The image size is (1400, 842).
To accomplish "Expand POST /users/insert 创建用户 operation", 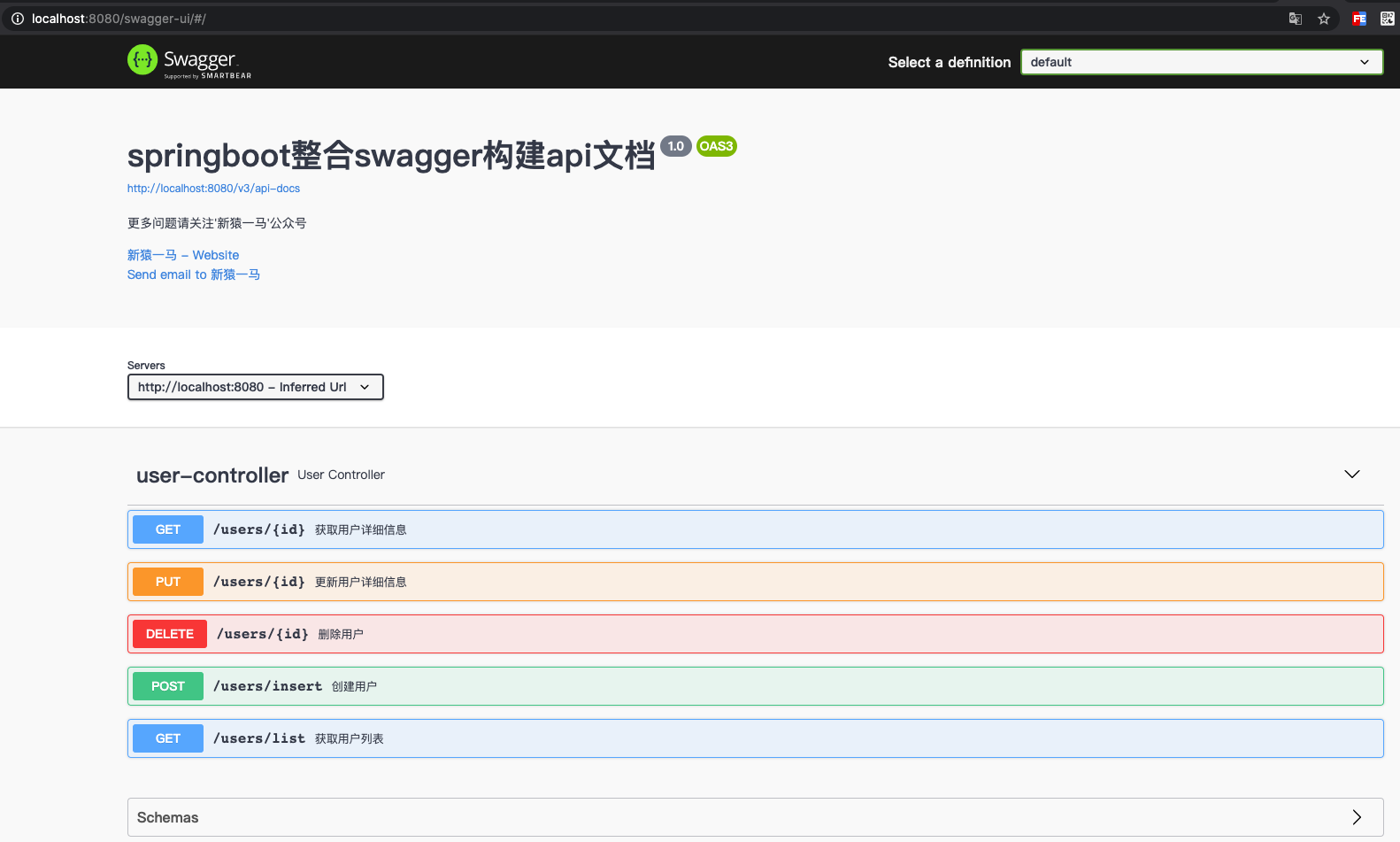I will click(756, 686).
